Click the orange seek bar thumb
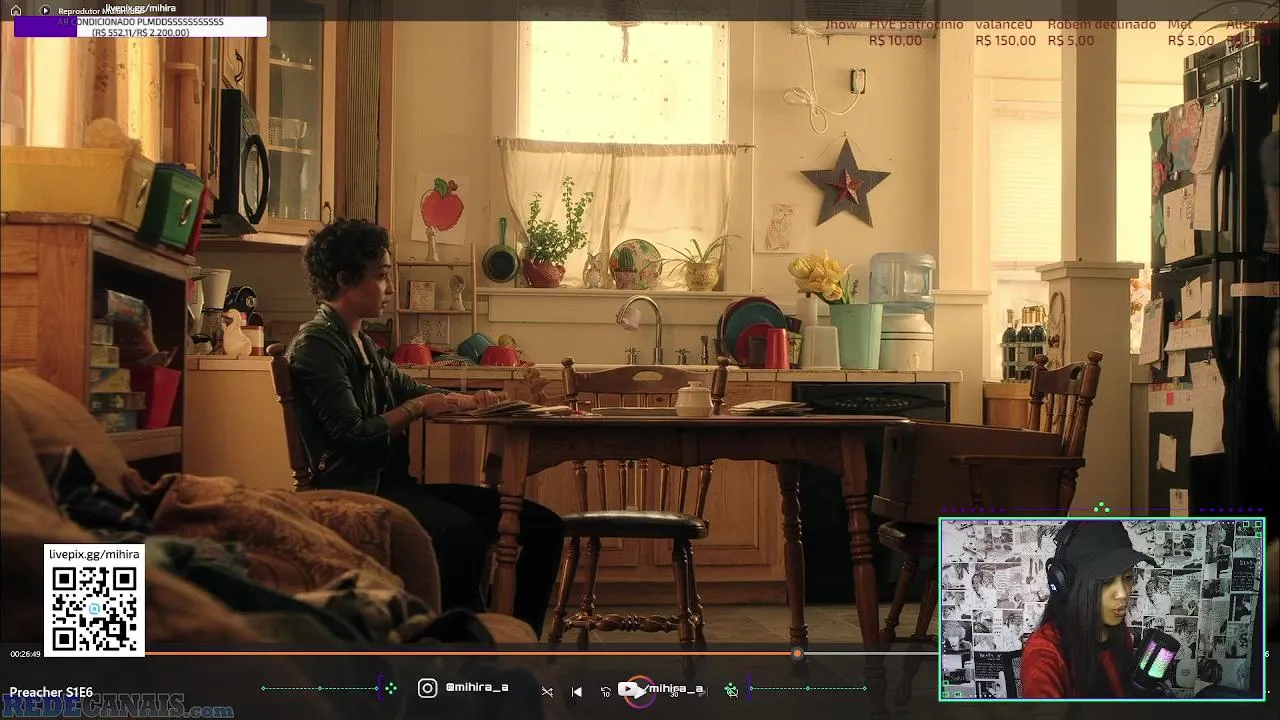Screen dimensions: 1280x720 point(797,653)
